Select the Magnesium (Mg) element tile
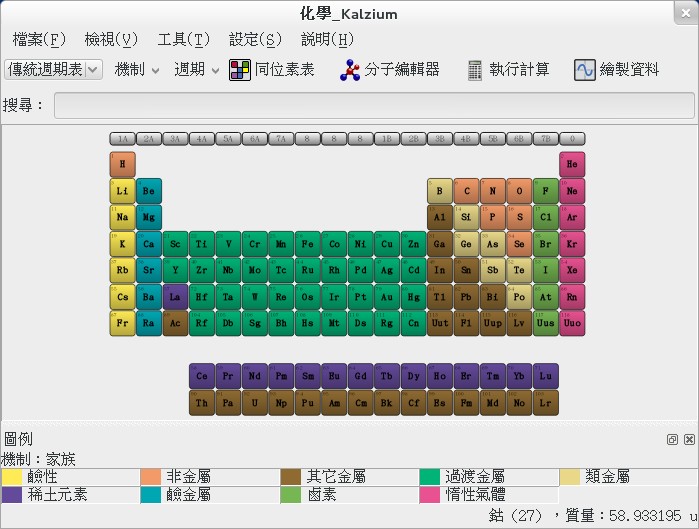The image size is (699, 529). coord(149,217)
